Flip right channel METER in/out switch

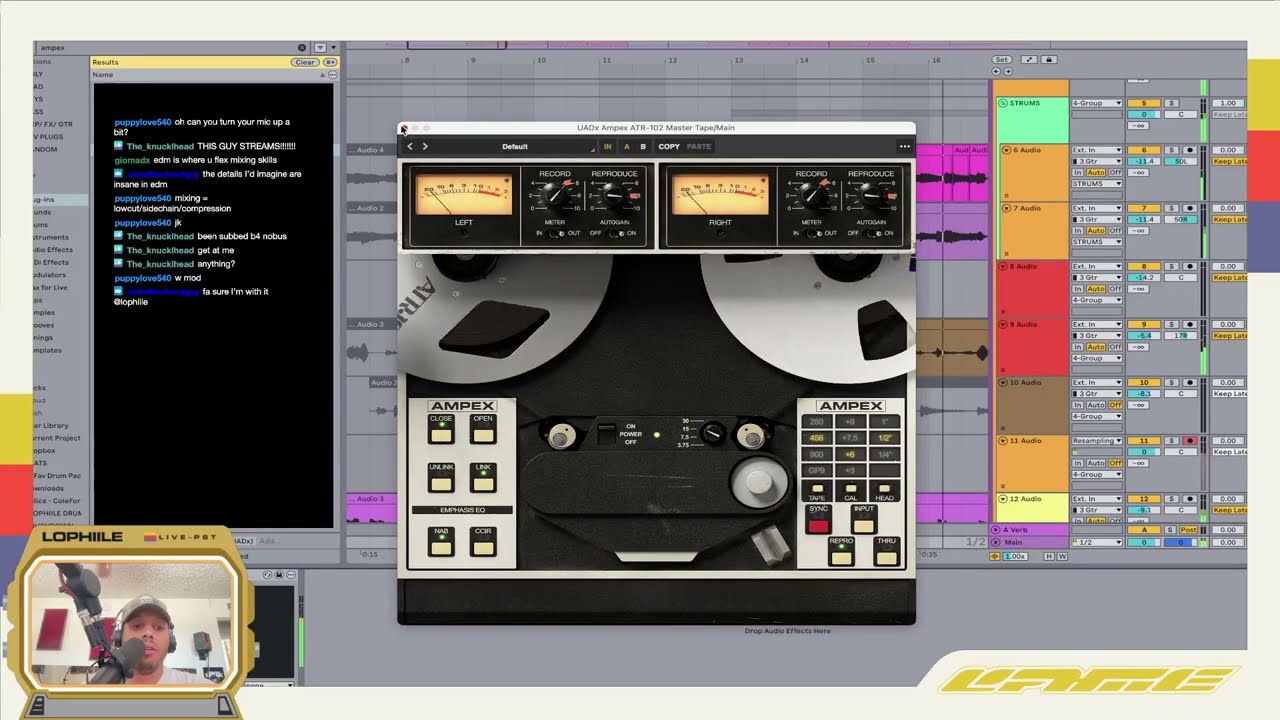(812, 233)
